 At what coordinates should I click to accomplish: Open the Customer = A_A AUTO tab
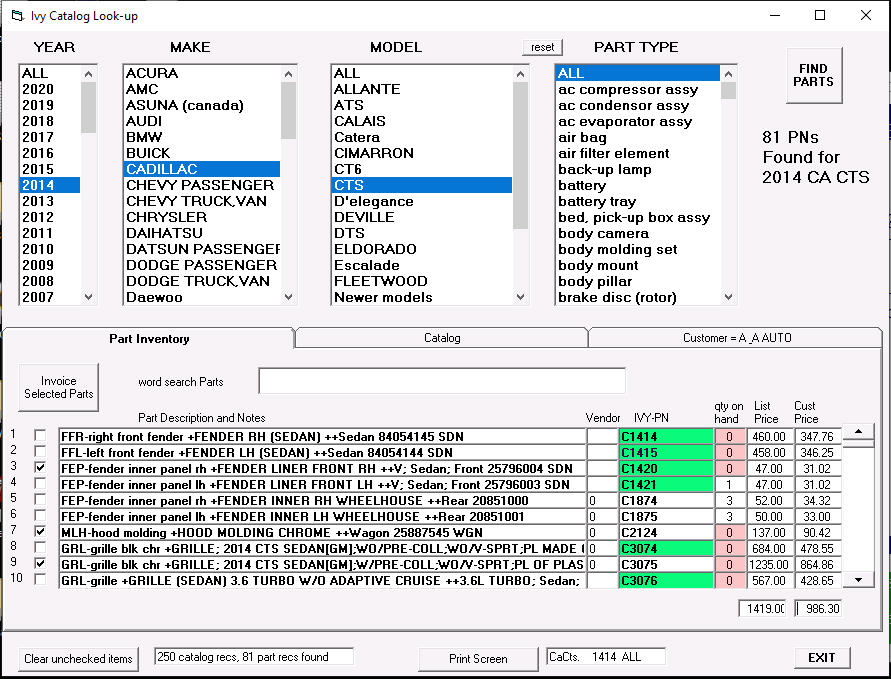[736, 338]
